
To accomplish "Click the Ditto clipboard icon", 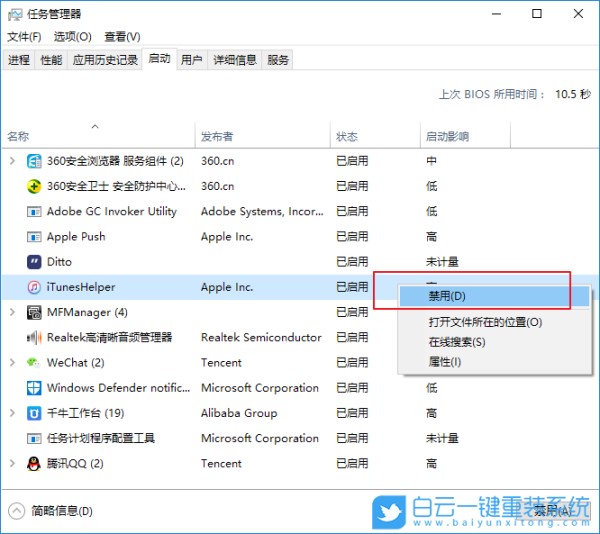I will click(34, 262).
